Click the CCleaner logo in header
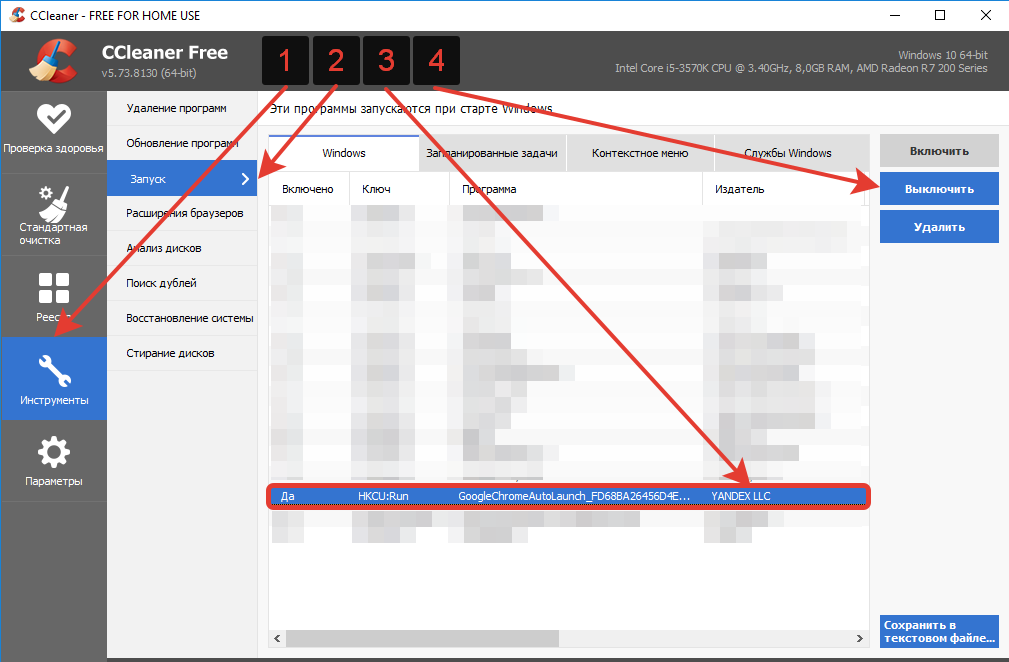The height and width of the screenshot is (662, 1009). click(53, 61)
